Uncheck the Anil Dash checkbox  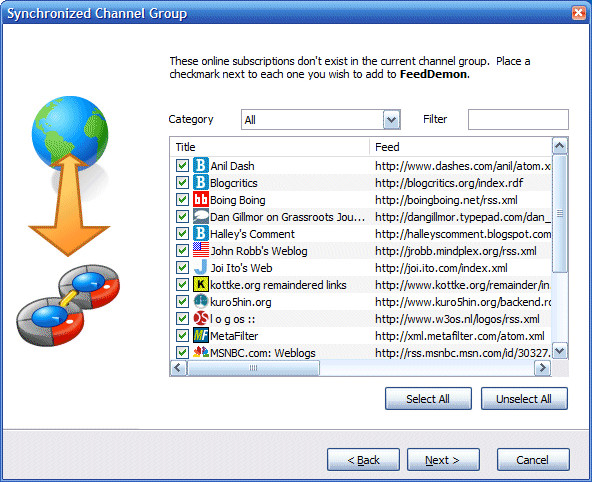[182, 166]
